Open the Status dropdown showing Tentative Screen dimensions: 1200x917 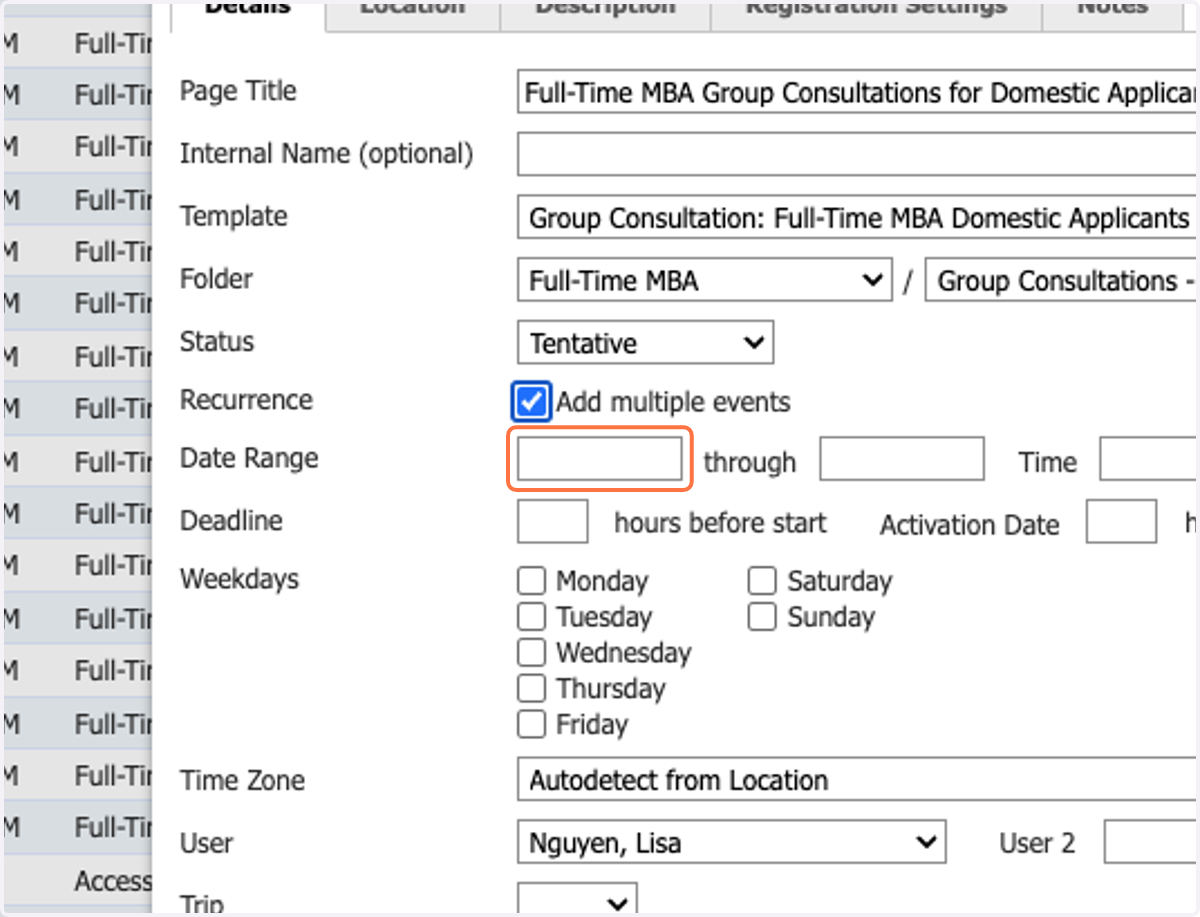(x=645, y=343)
